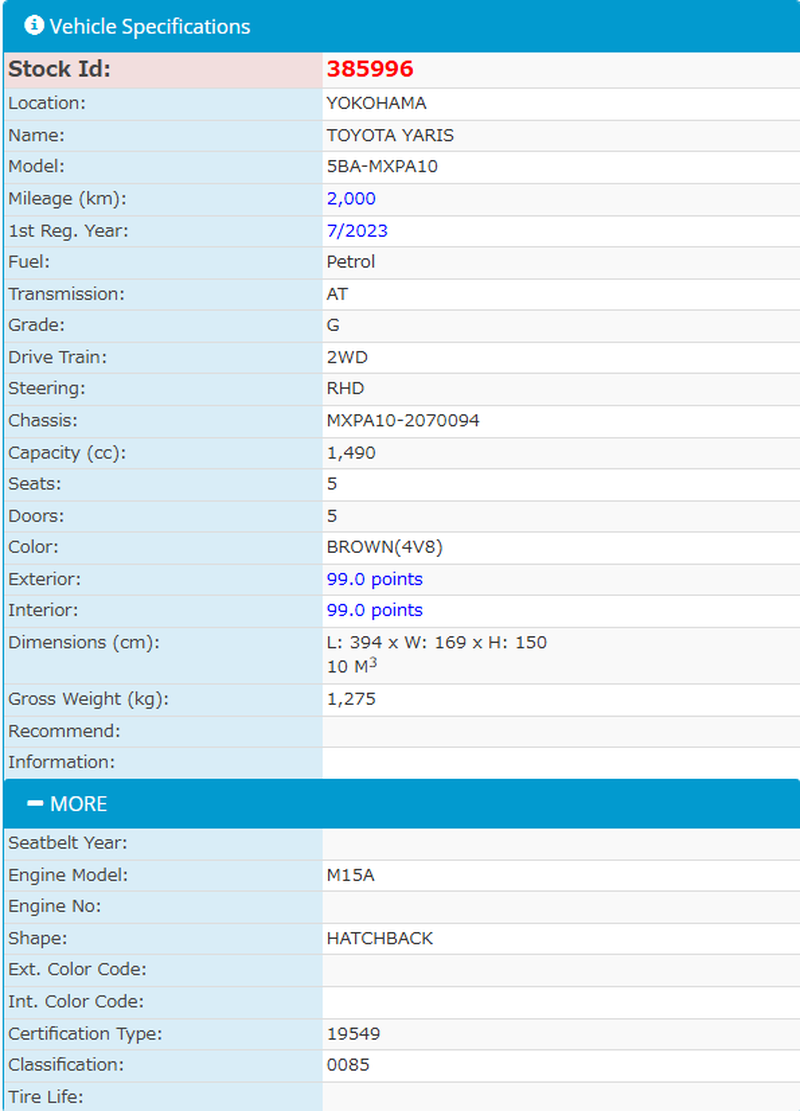Click the gross weight value 1,275
The height and width of the screenshot is (1111, 800).
[x=351, y=699]
